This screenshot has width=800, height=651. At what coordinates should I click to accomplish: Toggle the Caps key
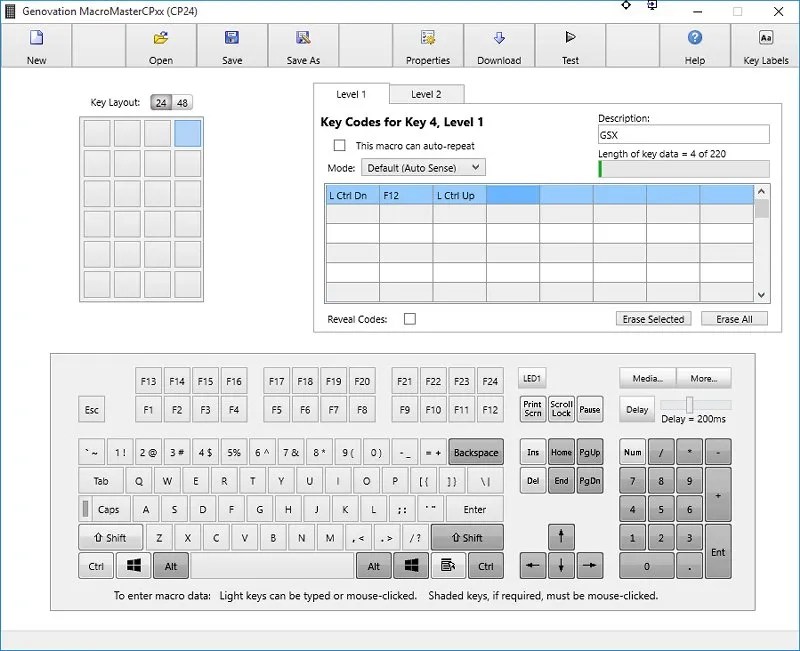105,509
